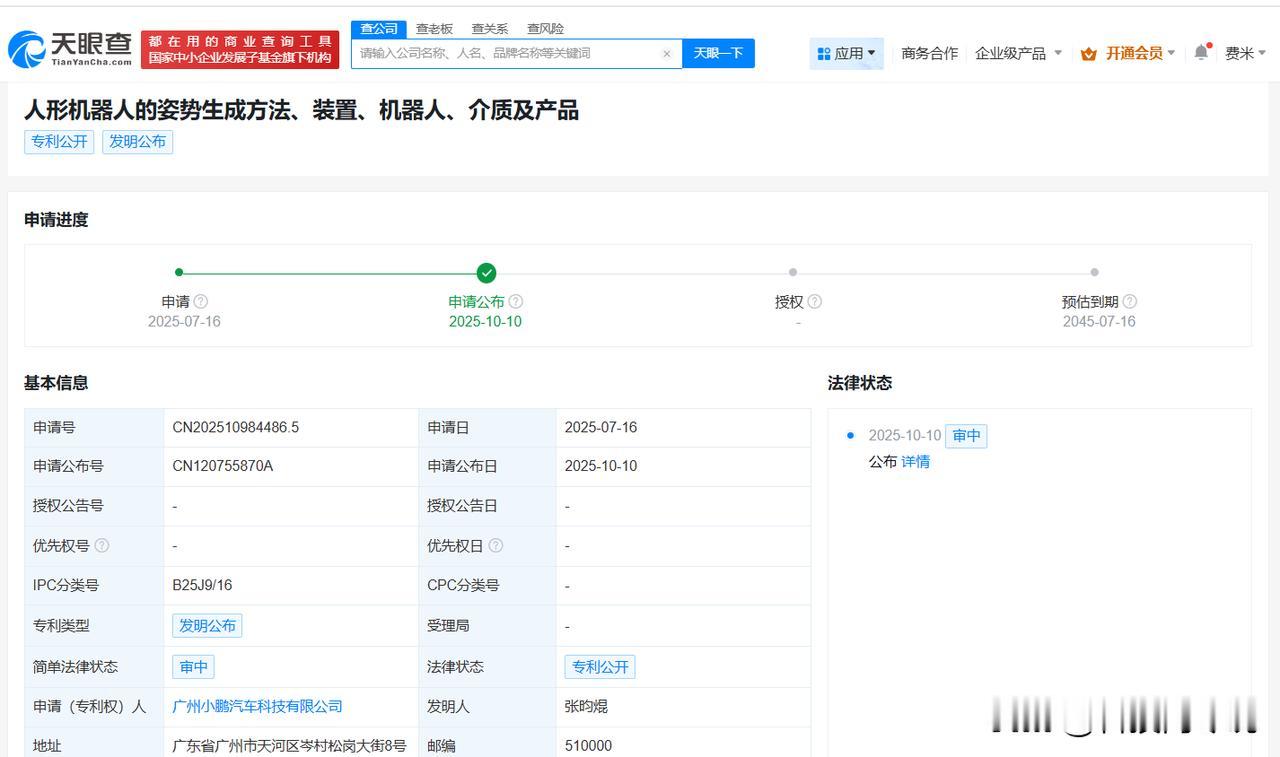Viewport: 1280px width, 757px height.
Task: Open the 广州小鹏汽车科技有限公司 company link
Action: (257, 707)
